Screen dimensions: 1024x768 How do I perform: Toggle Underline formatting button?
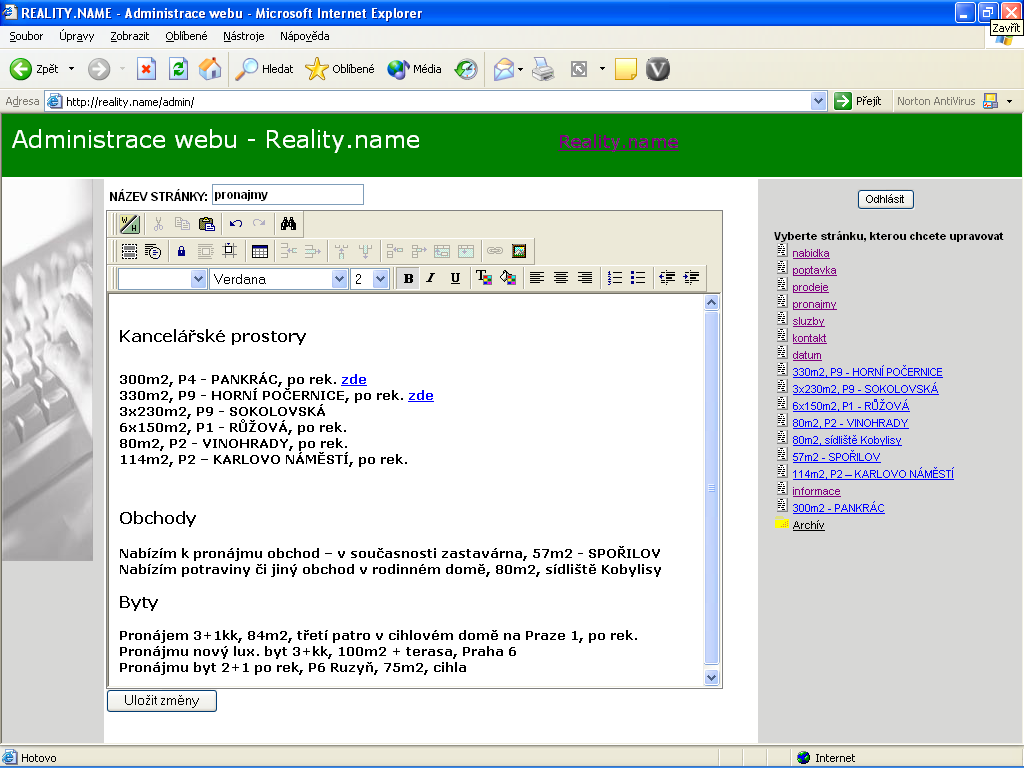pyautogui.click(x=455, y=278)
